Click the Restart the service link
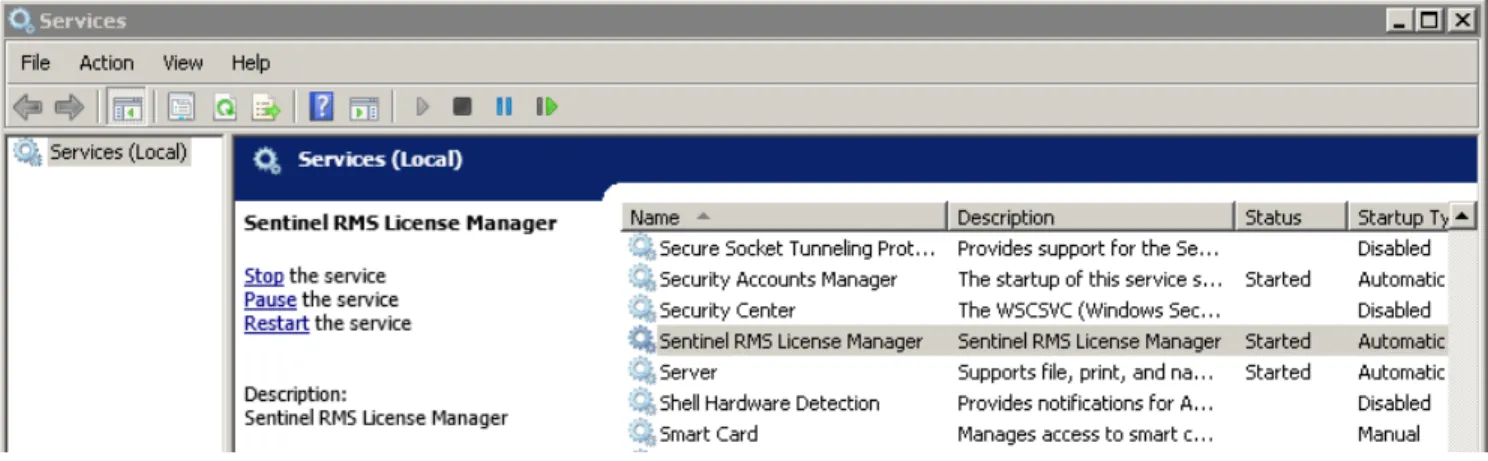 [276, 324]
